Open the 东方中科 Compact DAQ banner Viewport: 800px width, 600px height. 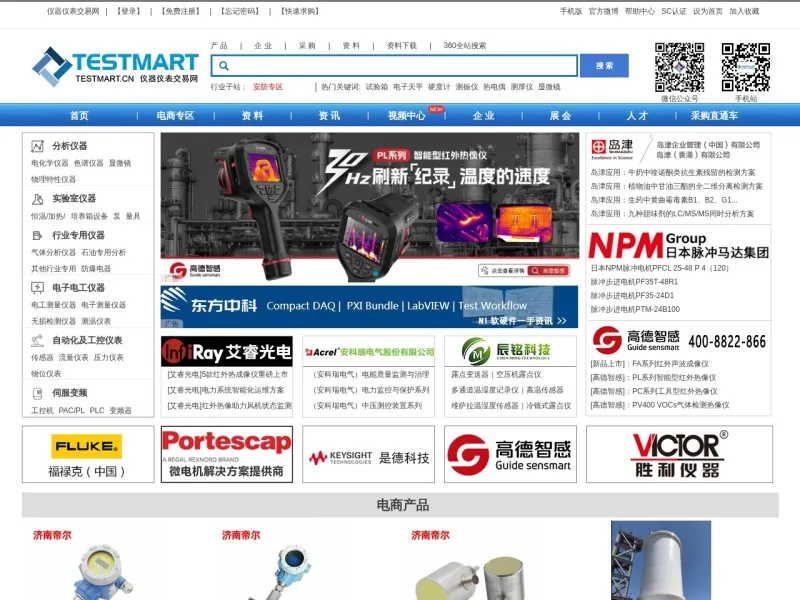tap(369, 307)
